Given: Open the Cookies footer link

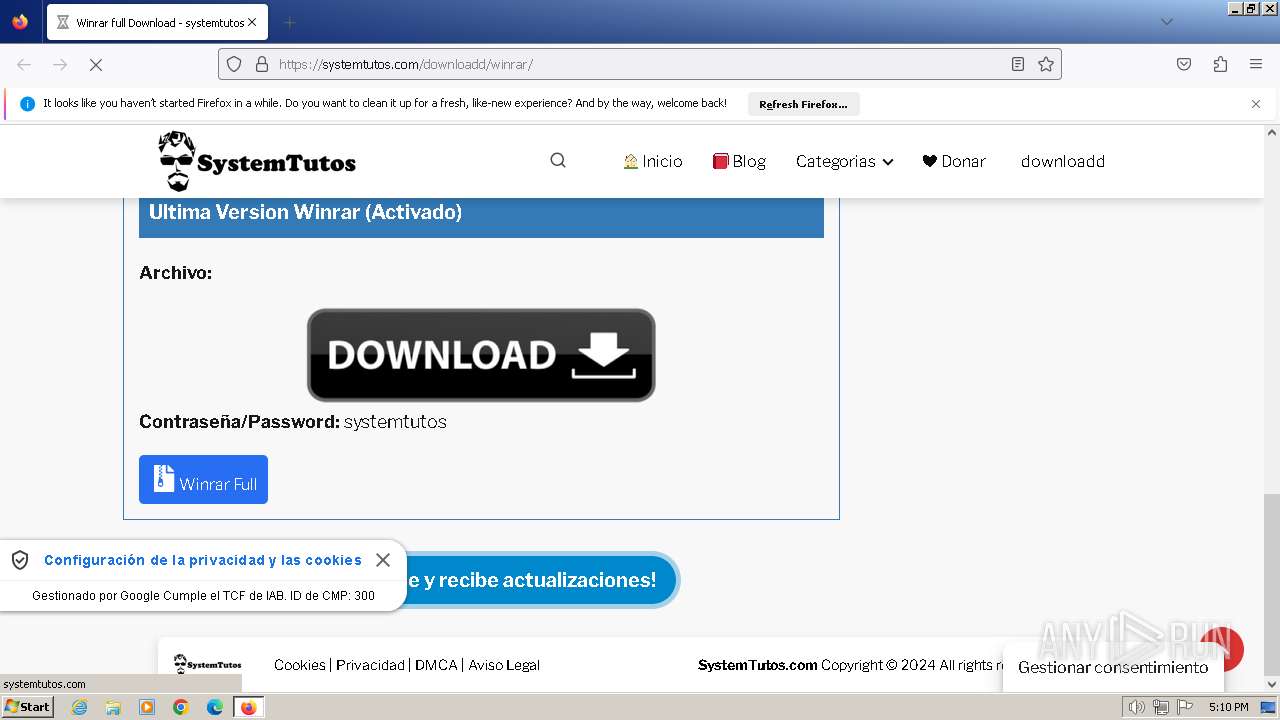Looking at the screenshot, I should (300, 665).
